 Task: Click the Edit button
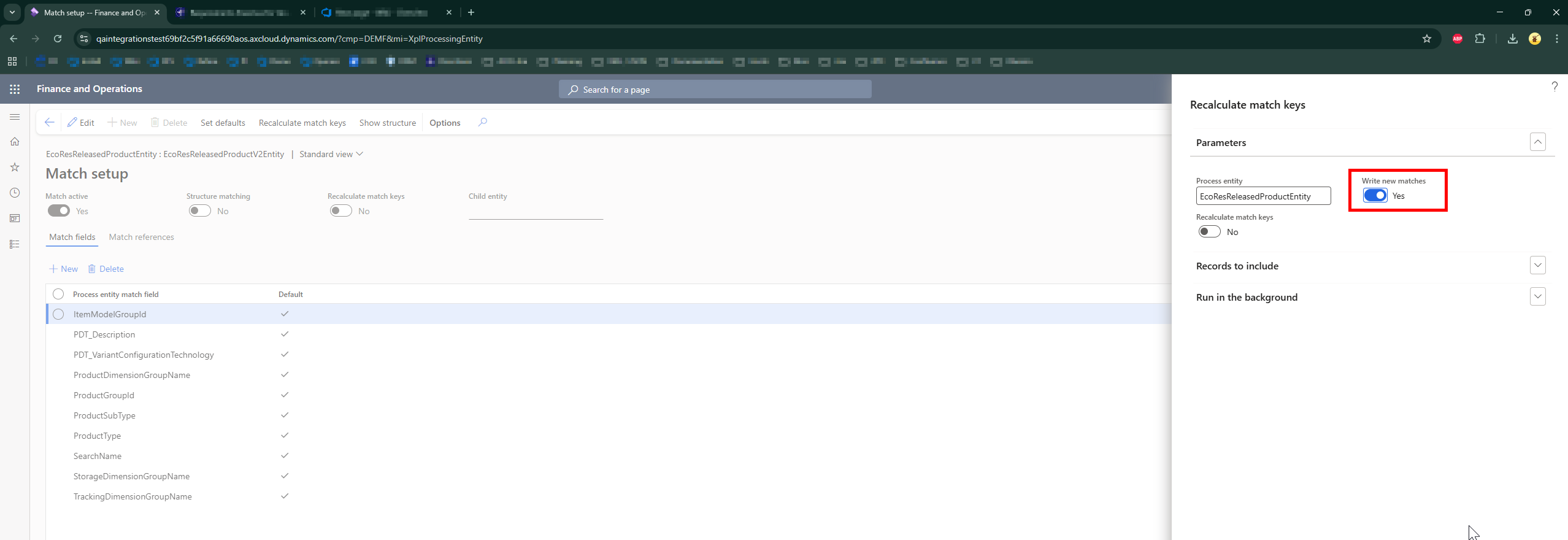pos(81,123)
